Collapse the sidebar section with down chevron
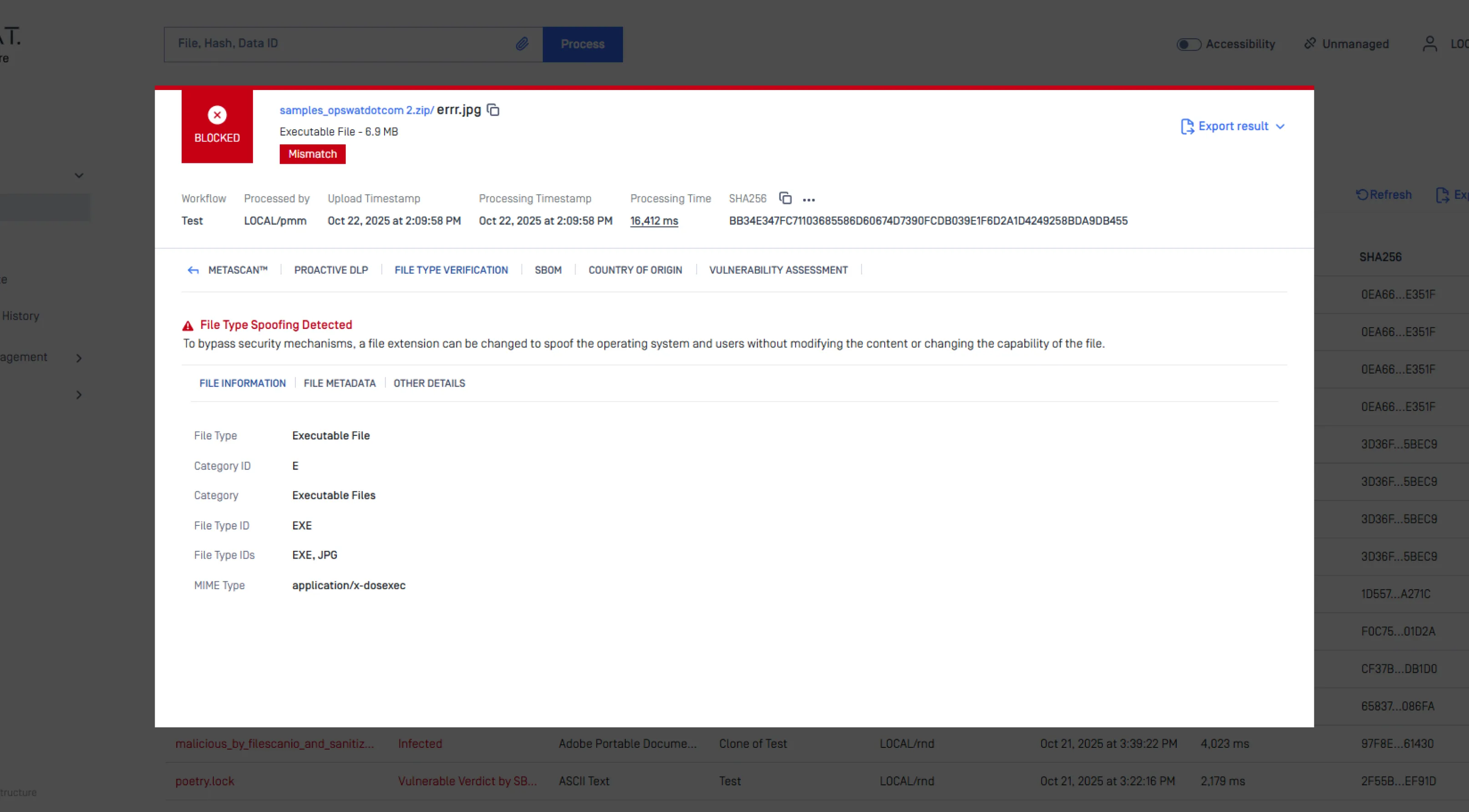The image size is (1469, 812). pos(79,176)
